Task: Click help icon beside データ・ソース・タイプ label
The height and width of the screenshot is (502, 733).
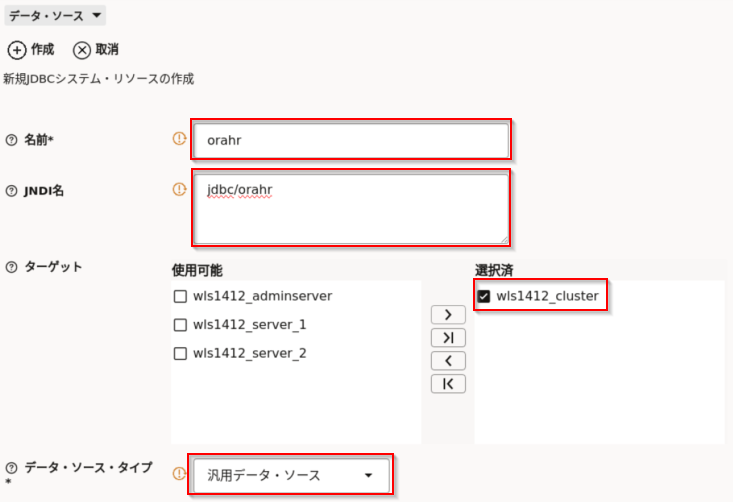Action: coord(12,467)
